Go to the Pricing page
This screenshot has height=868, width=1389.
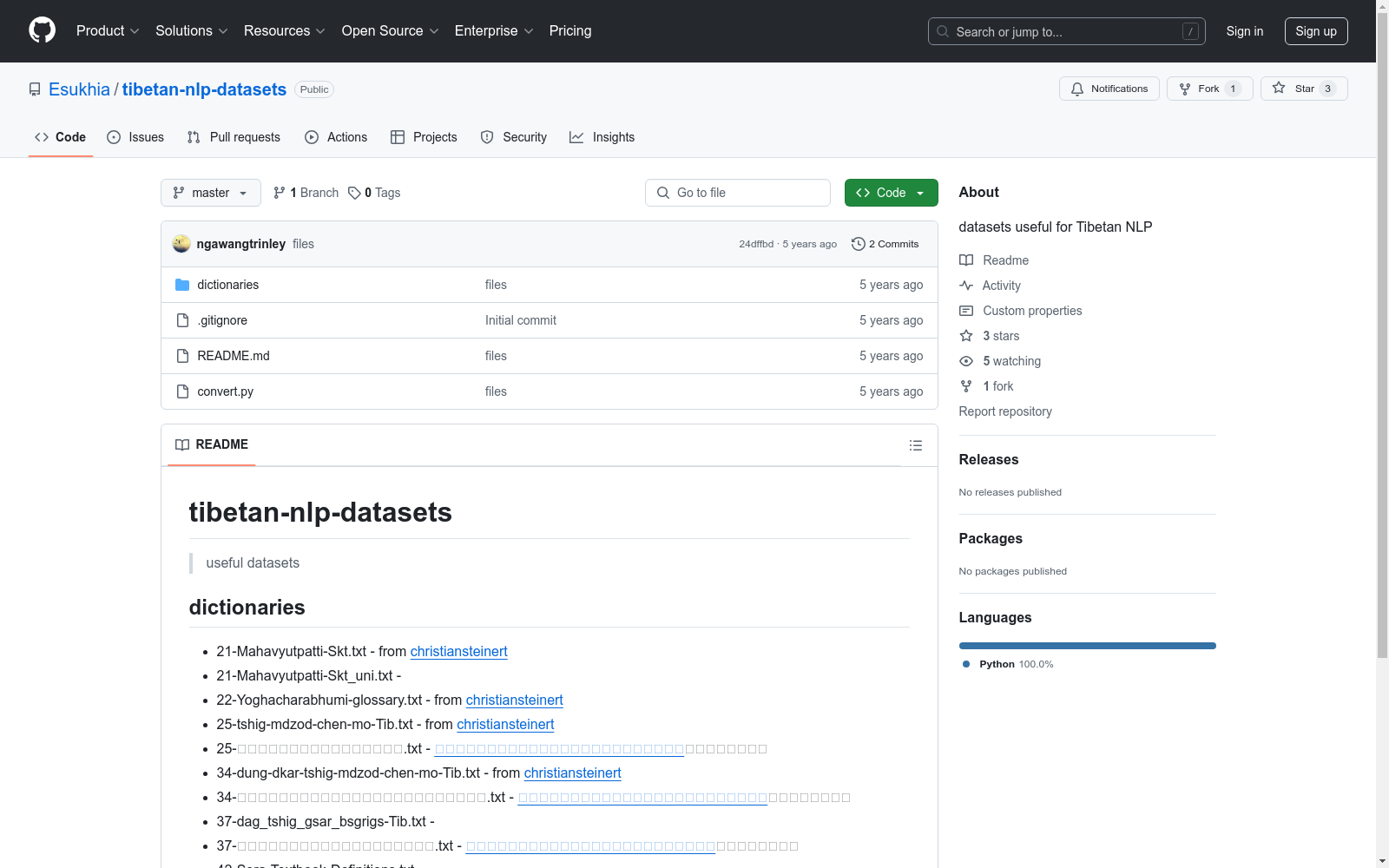[570, 31]
